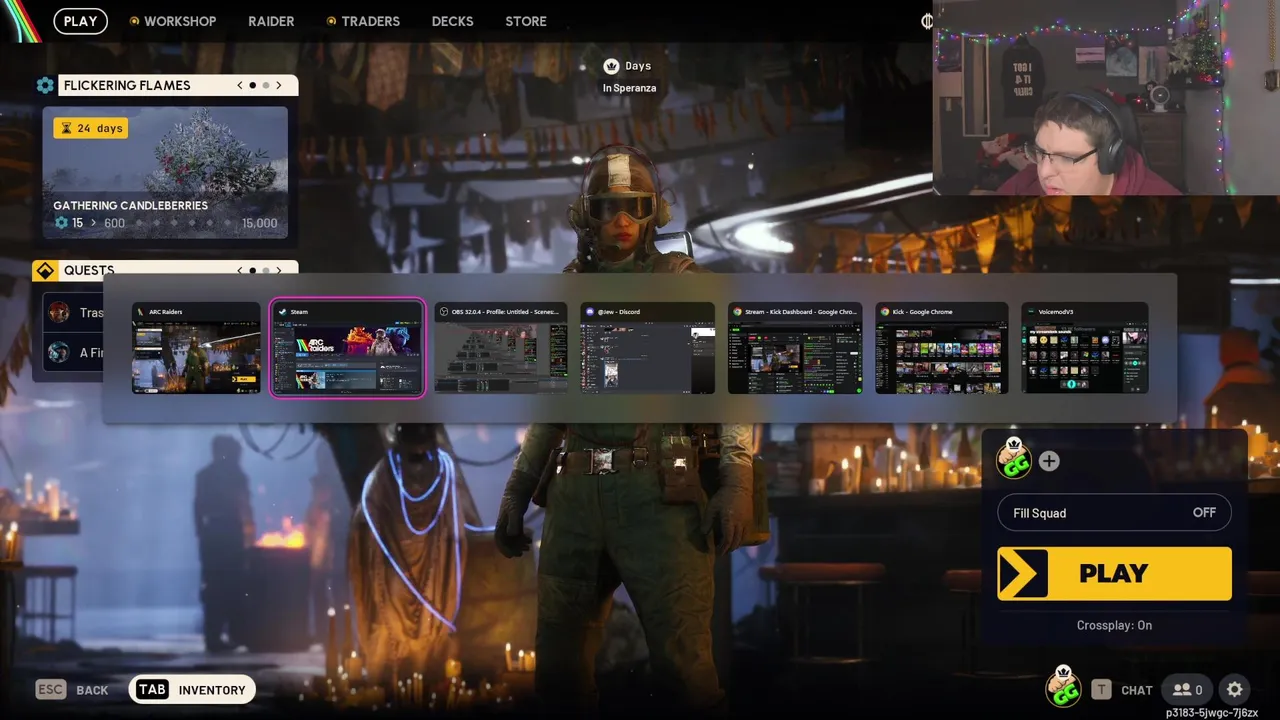Viewport: 1280px width, 720px height.
Task: Click the currency coin icon at top
Action: tap(927, 21)
